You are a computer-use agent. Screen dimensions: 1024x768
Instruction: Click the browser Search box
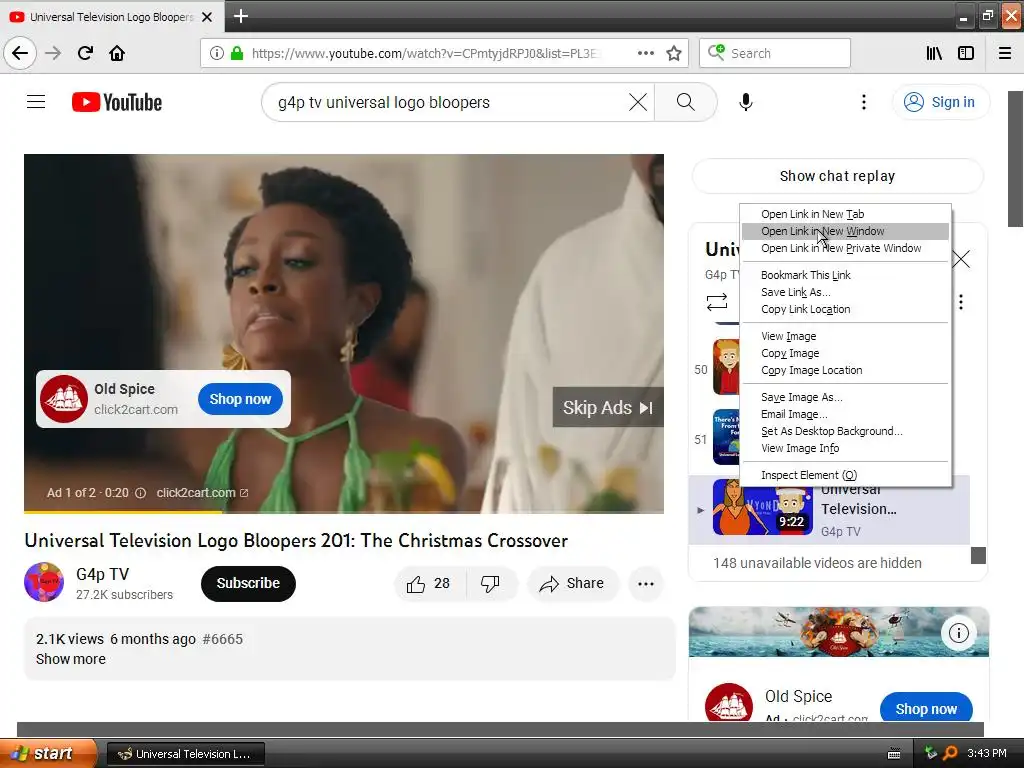pos(775,53)
